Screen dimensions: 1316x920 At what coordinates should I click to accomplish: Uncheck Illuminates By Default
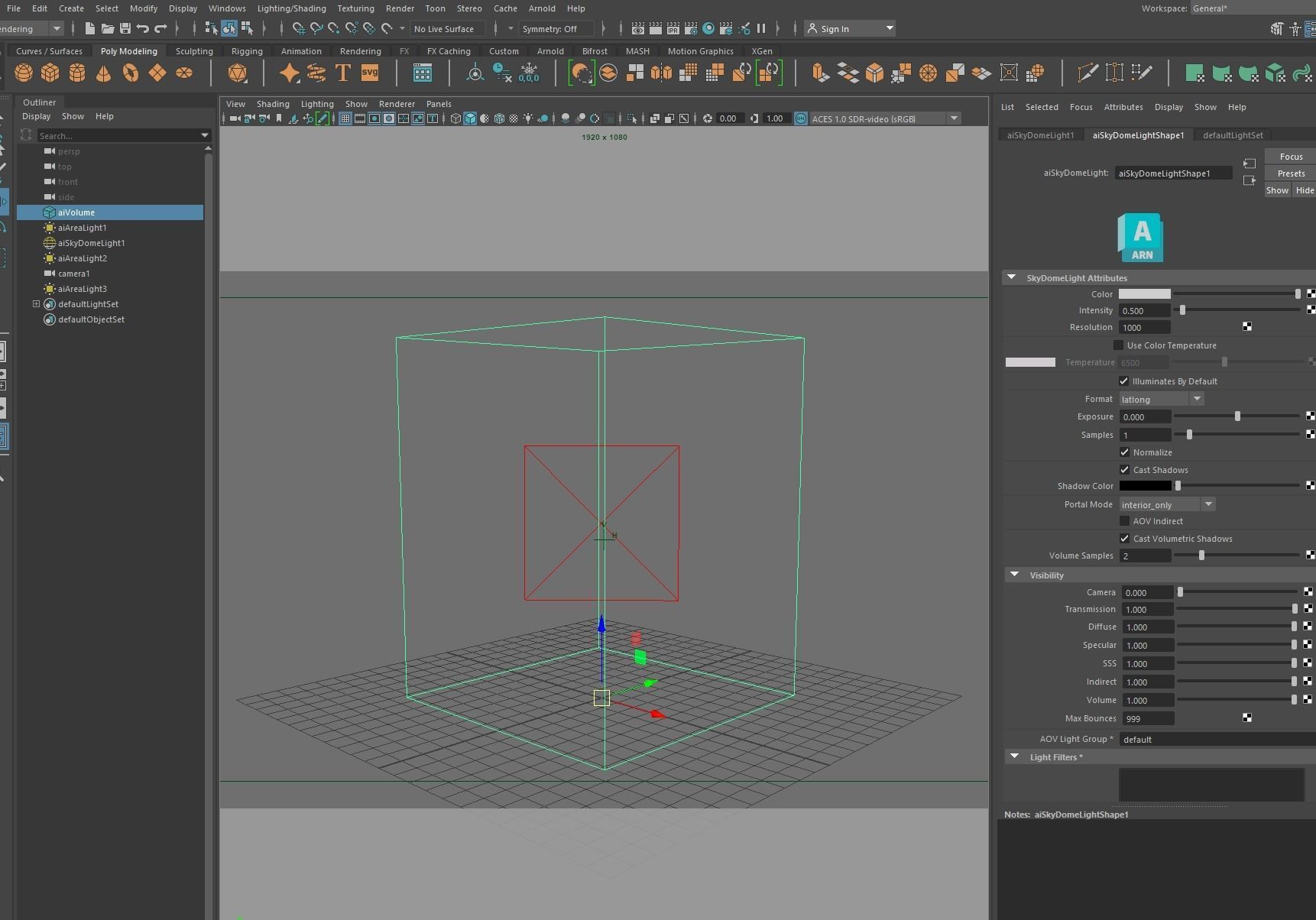tap(1124, 381)
